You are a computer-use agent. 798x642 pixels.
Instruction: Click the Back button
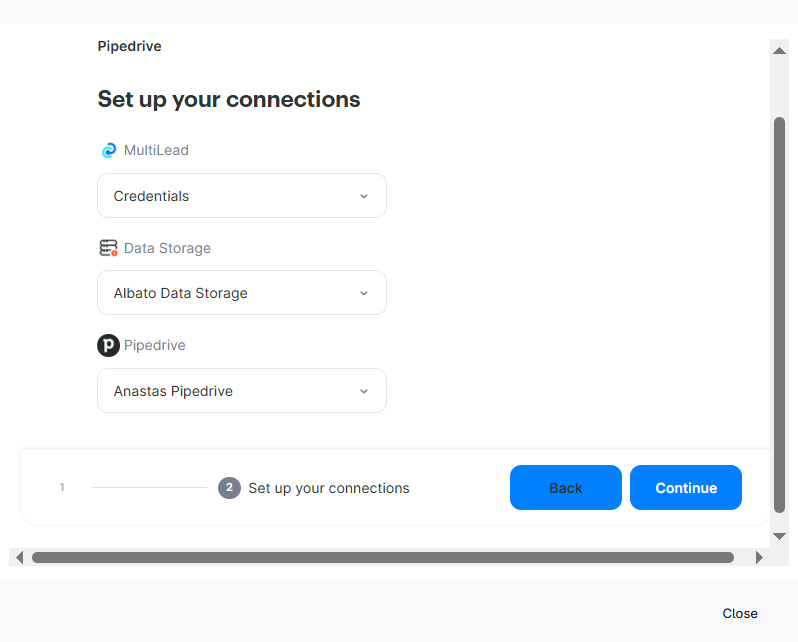pyautogui.click(x=565, y=488)
